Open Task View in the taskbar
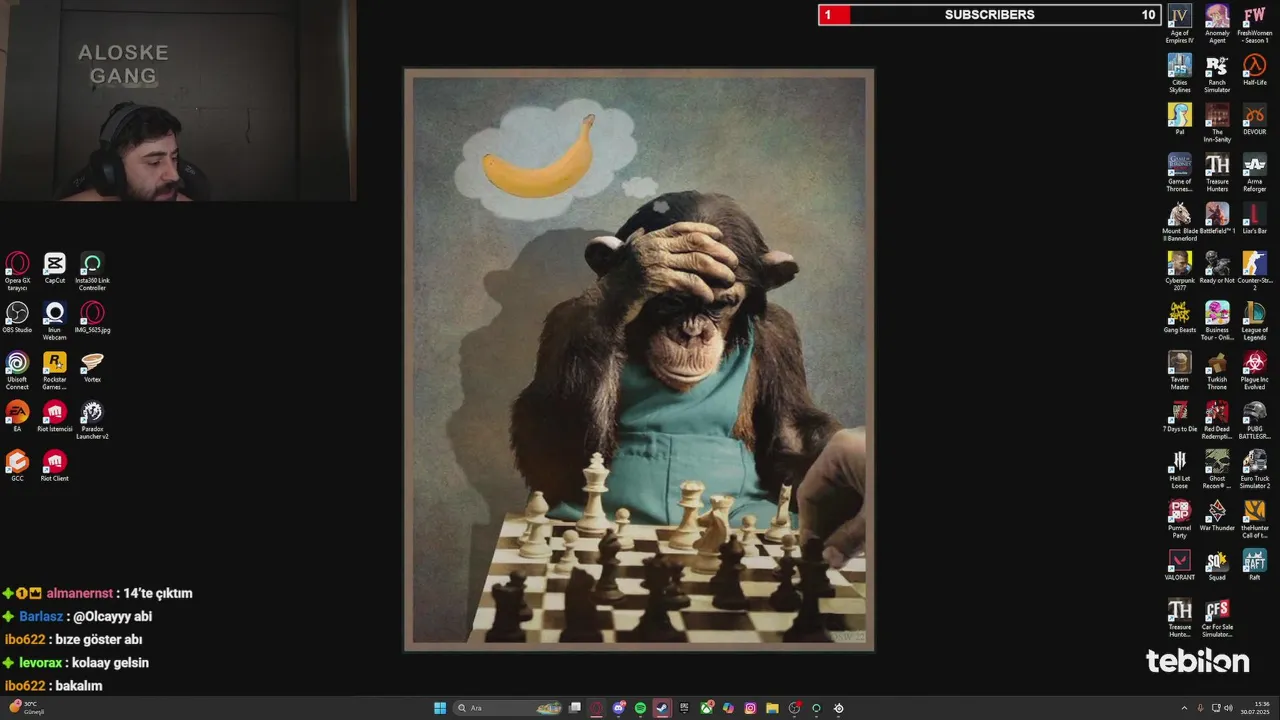 point(575,708)
